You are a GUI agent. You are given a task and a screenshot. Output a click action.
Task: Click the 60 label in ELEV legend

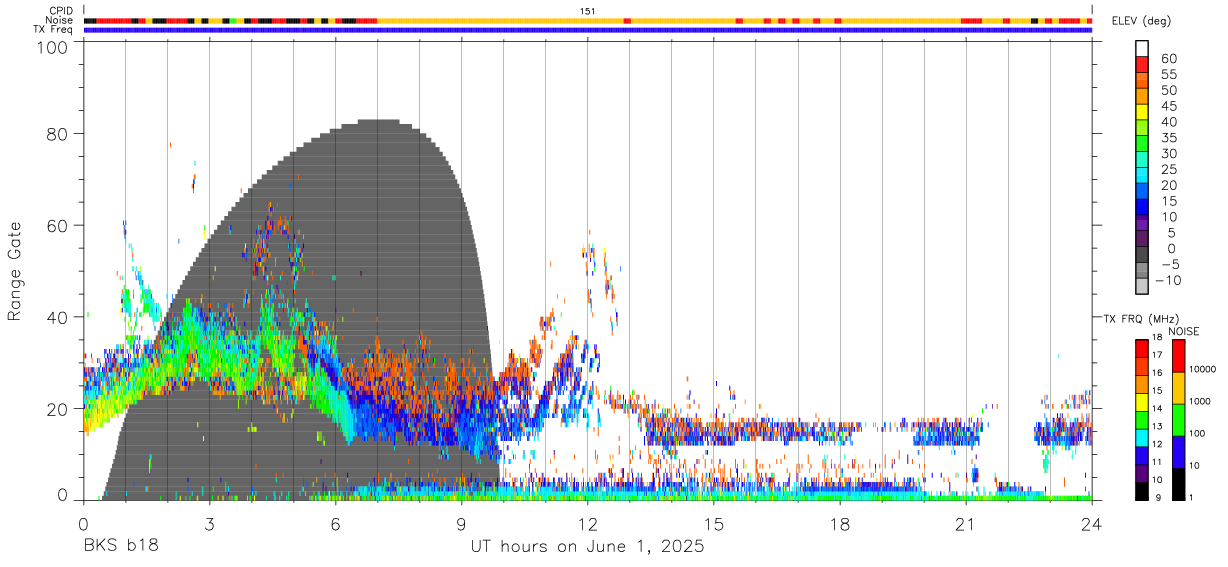(x=1168, y=59)
